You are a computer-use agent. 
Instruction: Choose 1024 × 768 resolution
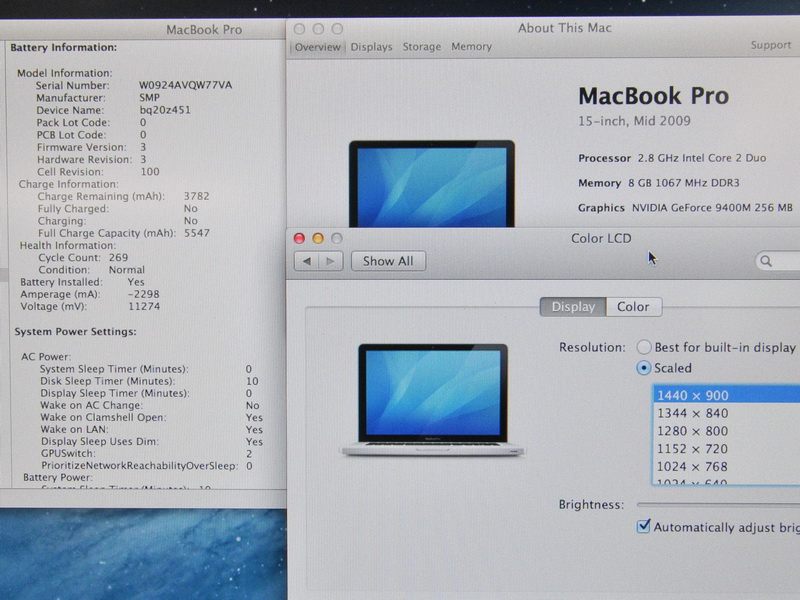[726, 466]
